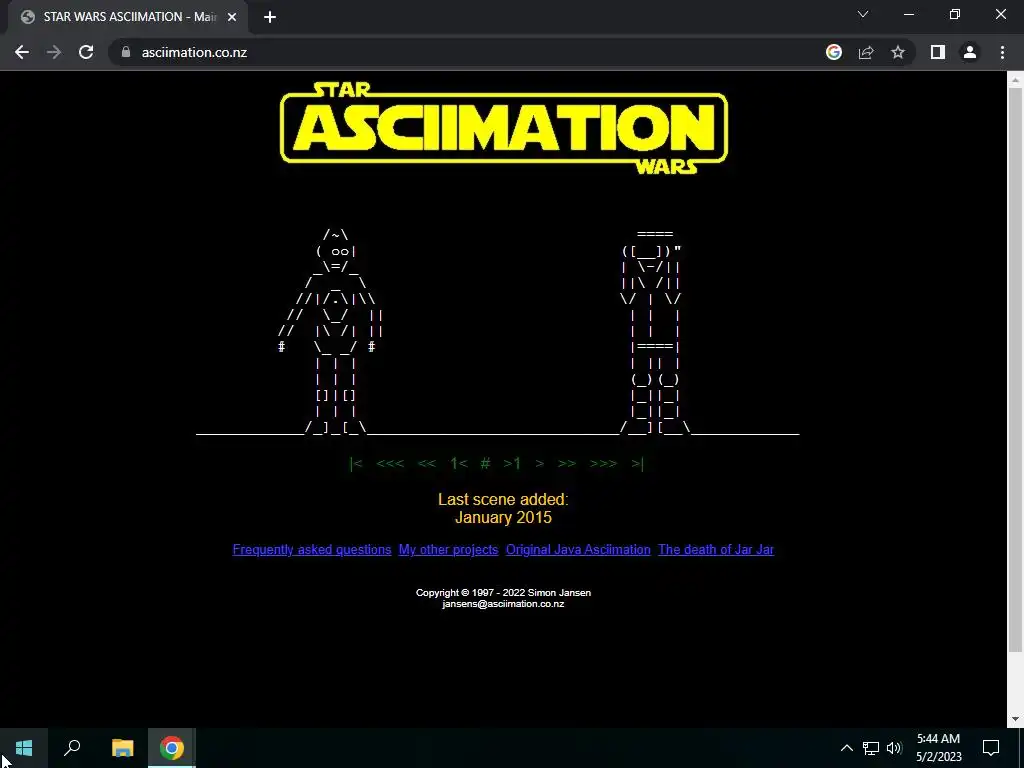Image resolution: width=1024 pixels, height=768 pixels.
Task: Open the Frequently asked questions link
Action: (x=312, y=550)
